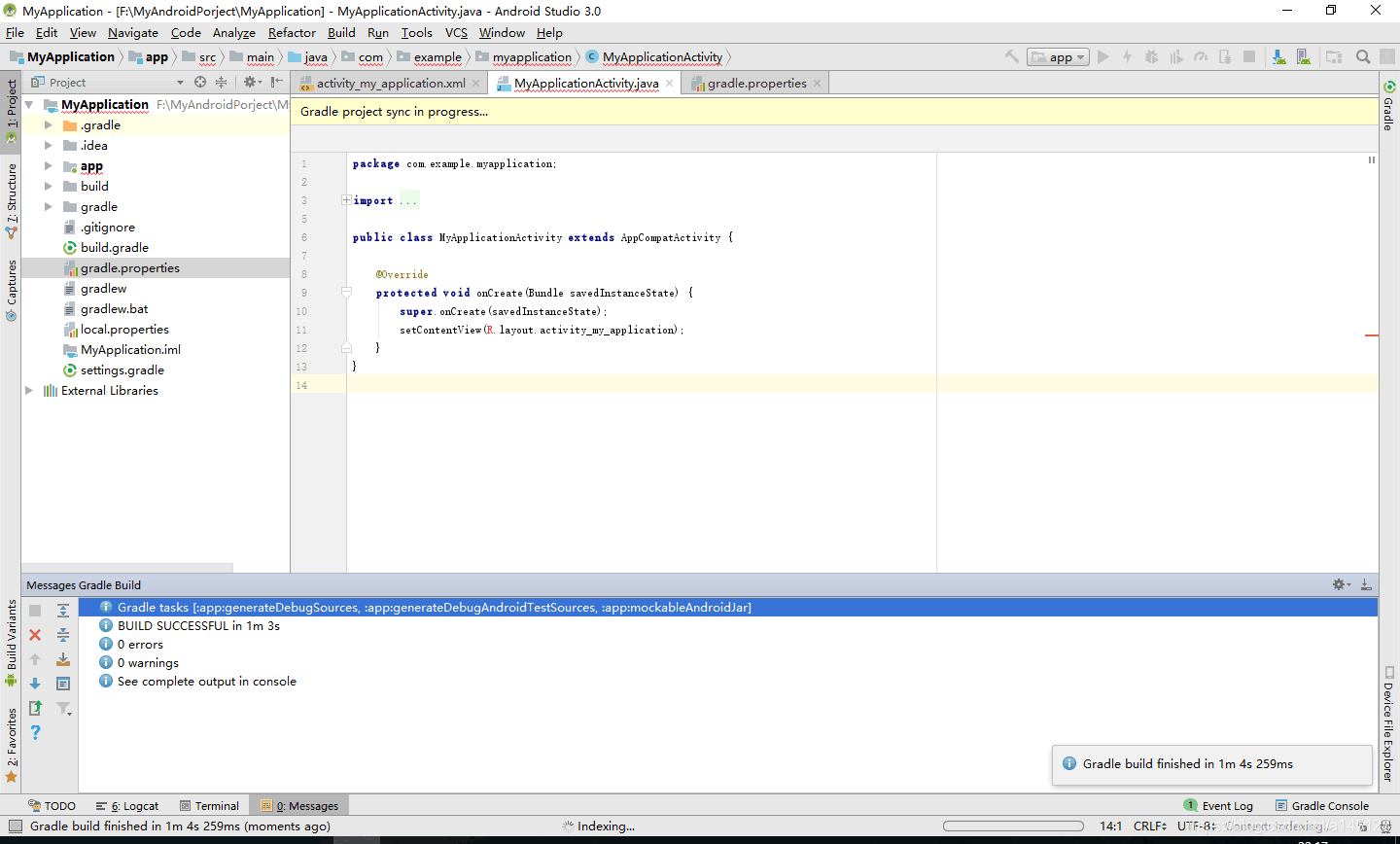Expand the app module folder
Screen dimensions: 1400x844
click(x=49, y=166)
